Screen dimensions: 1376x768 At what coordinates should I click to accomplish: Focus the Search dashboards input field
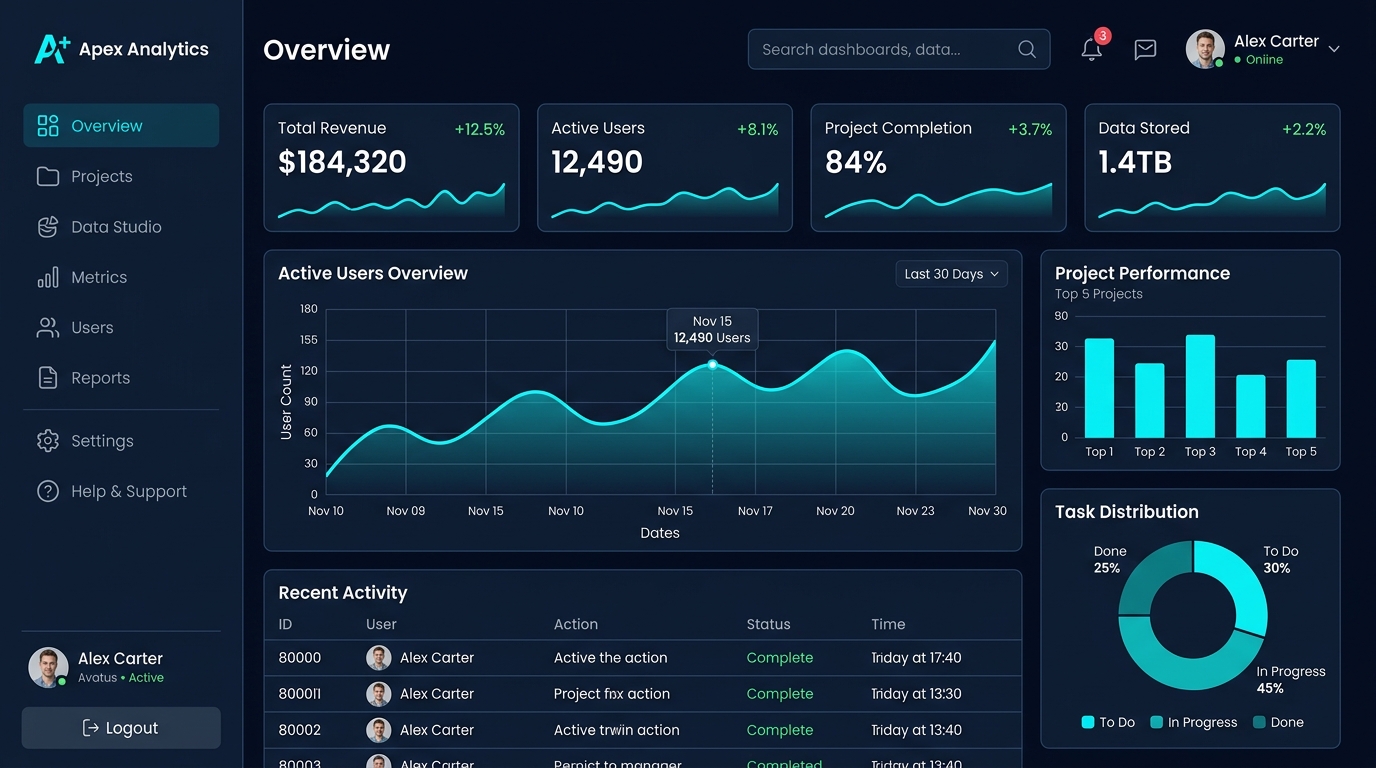click(x=899, y=49)
